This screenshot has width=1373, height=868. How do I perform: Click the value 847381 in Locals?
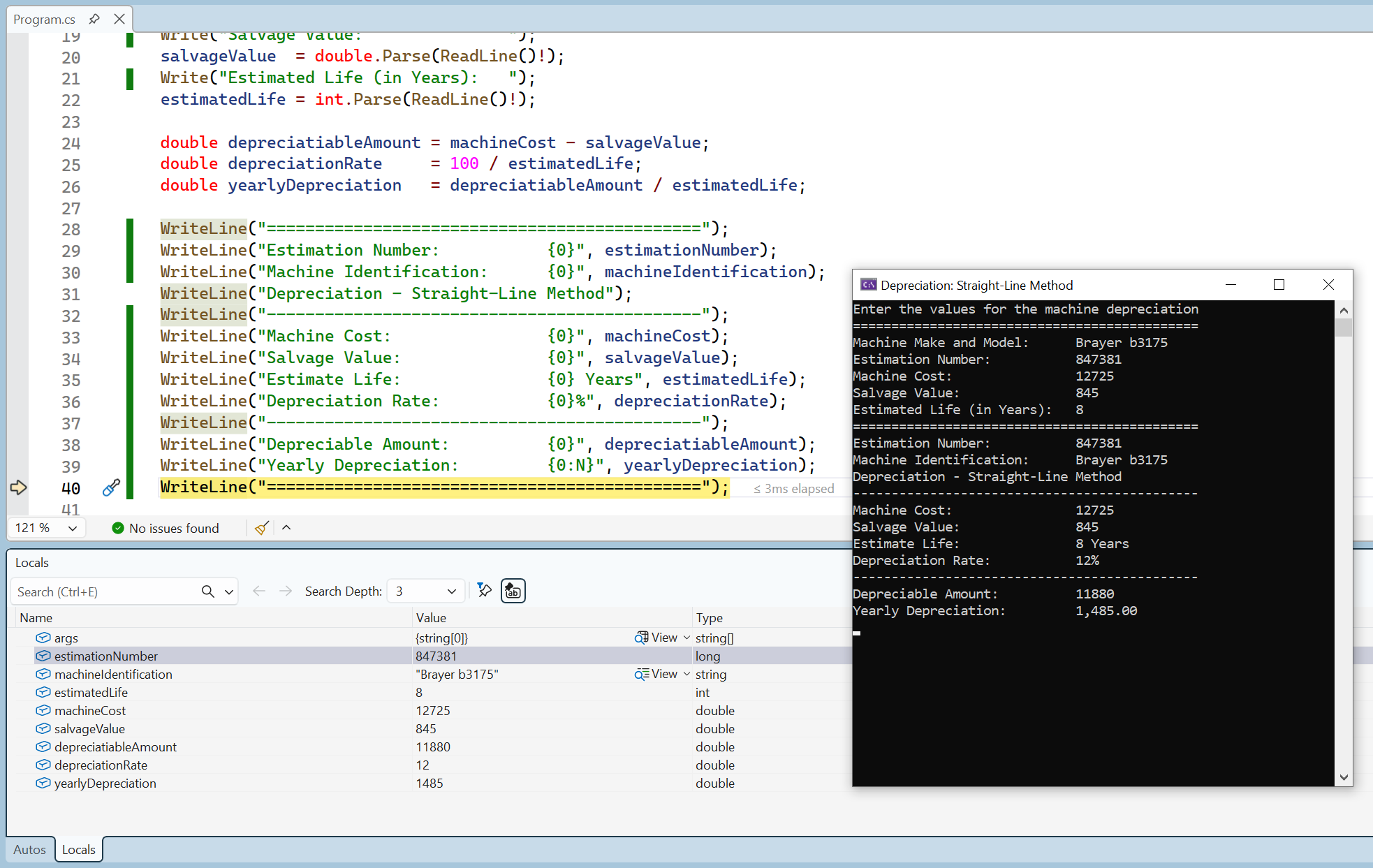pos(436,656)
